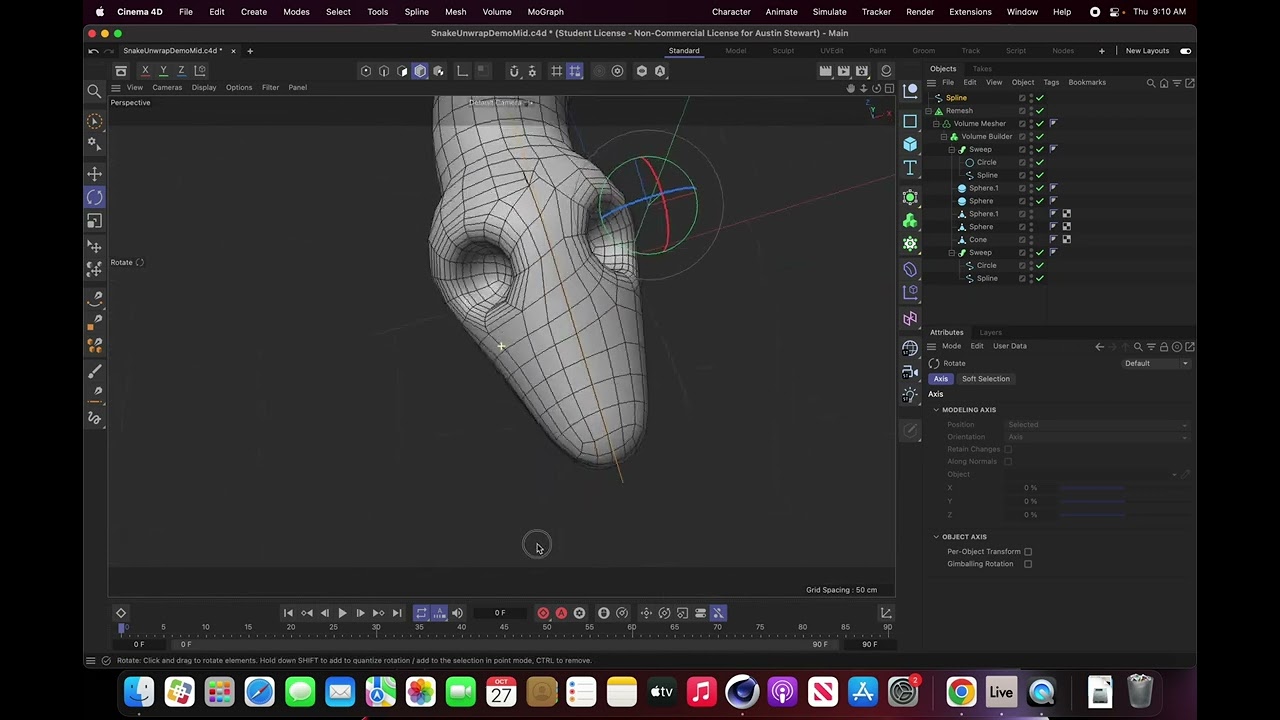Toggle the timeline sound speaker icon
Screen dimensions: 1280x720
(457, 613)
